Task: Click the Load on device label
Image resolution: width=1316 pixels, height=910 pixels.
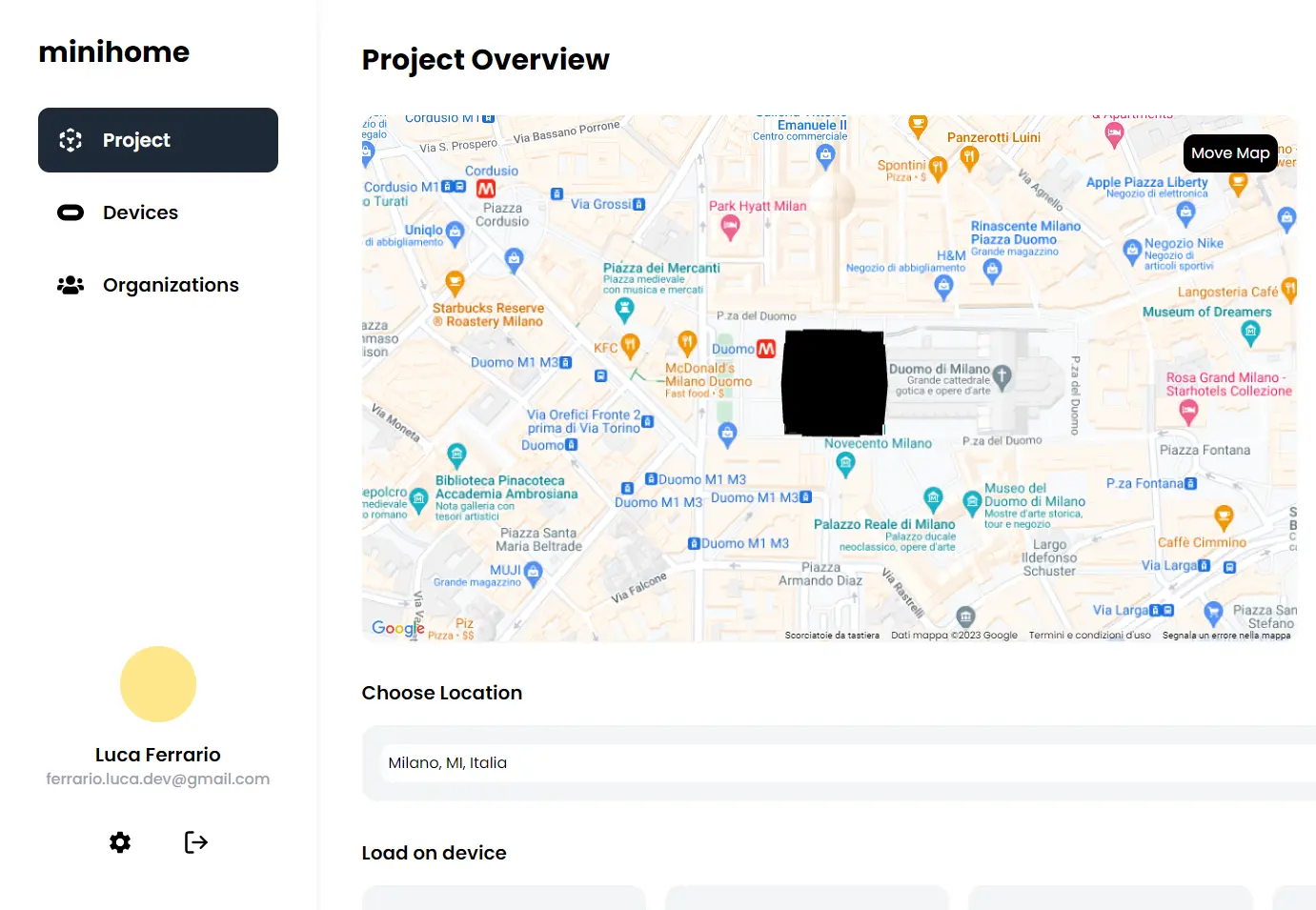Action: 434,853
